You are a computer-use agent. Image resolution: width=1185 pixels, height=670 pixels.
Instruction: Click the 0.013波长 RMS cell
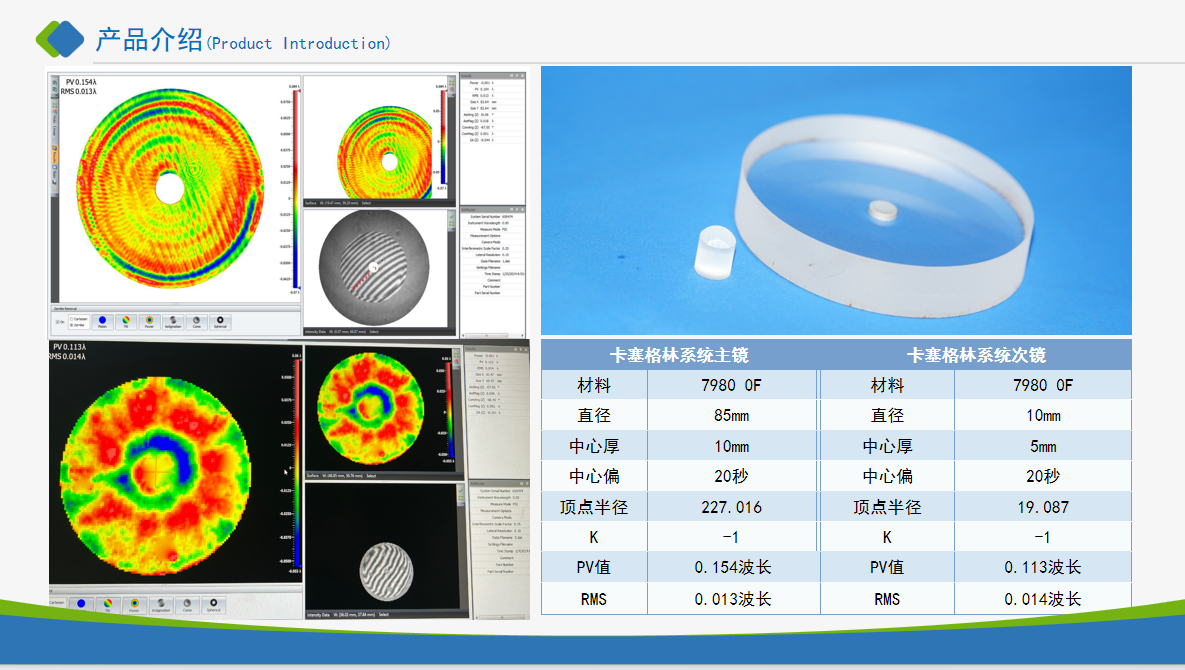(732, 599)
